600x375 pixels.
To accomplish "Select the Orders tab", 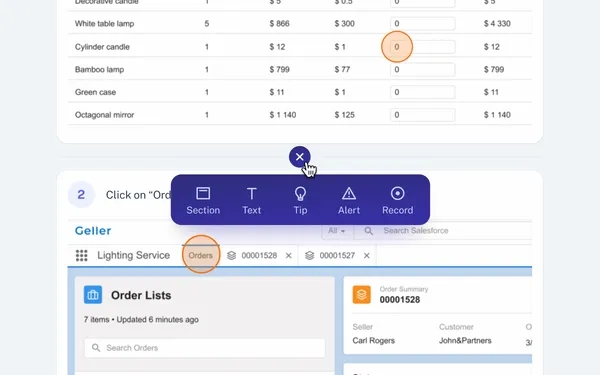I will 201,255.
